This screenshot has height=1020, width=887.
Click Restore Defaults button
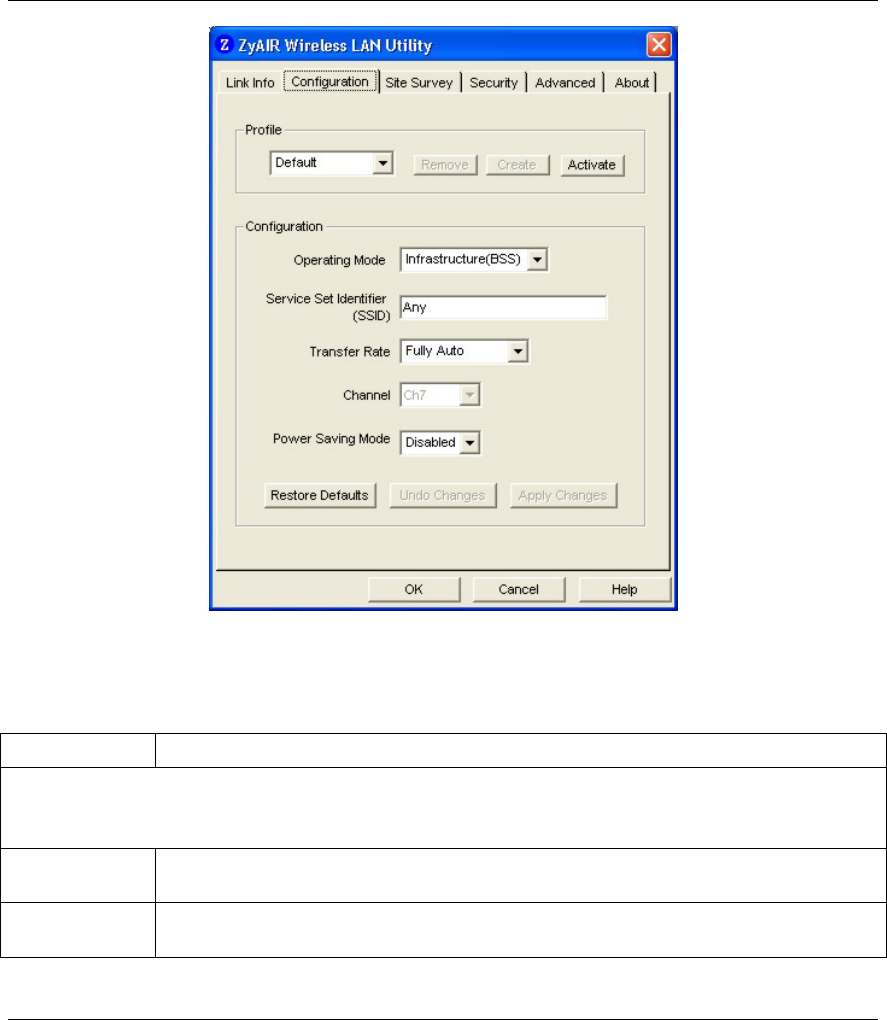click(x=320, y=495)
